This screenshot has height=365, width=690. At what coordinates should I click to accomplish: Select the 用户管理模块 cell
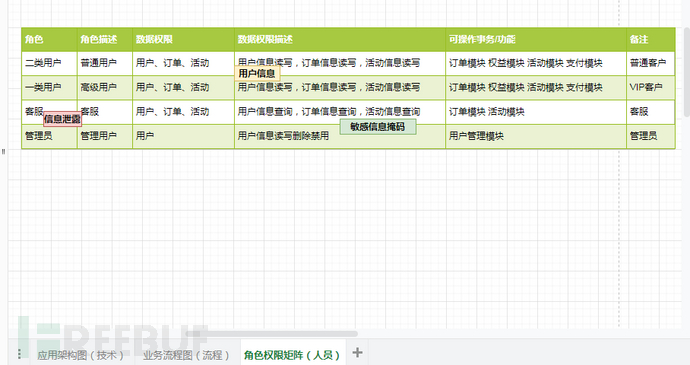point(536,136)
